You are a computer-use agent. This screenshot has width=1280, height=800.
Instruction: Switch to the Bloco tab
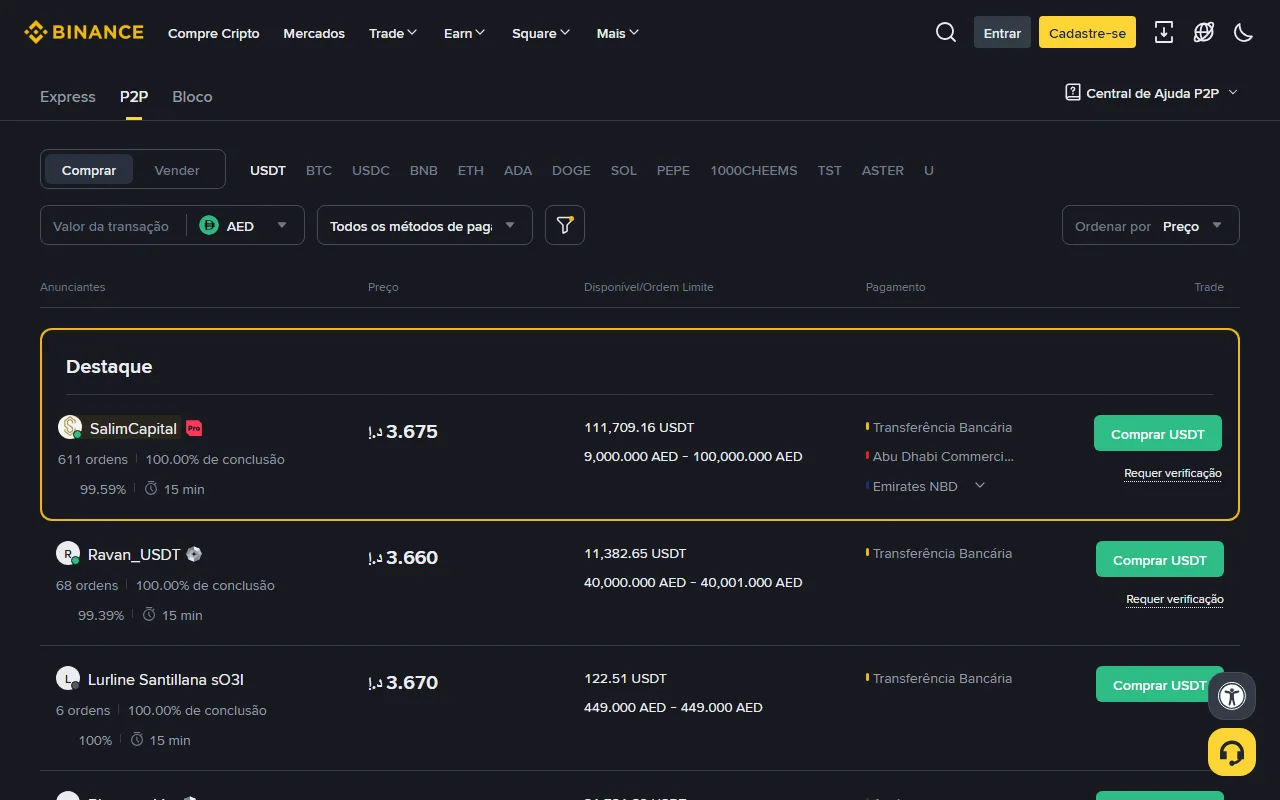[x=192, y=97]
